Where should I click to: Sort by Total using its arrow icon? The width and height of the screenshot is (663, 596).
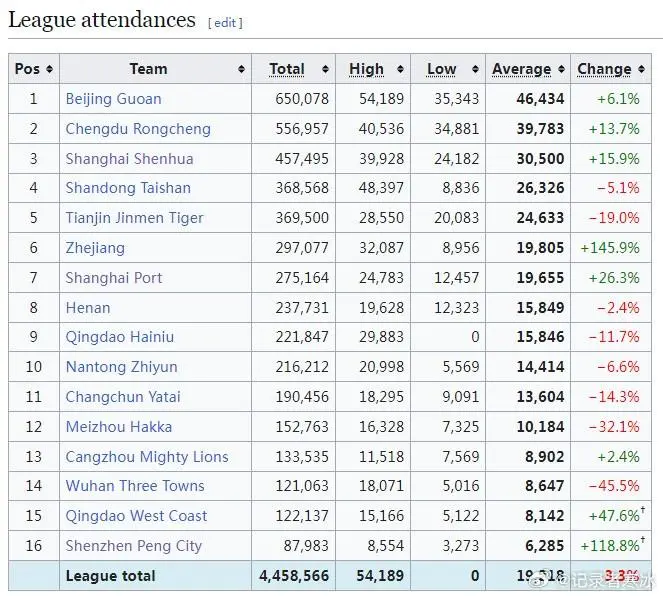(325, 69)
